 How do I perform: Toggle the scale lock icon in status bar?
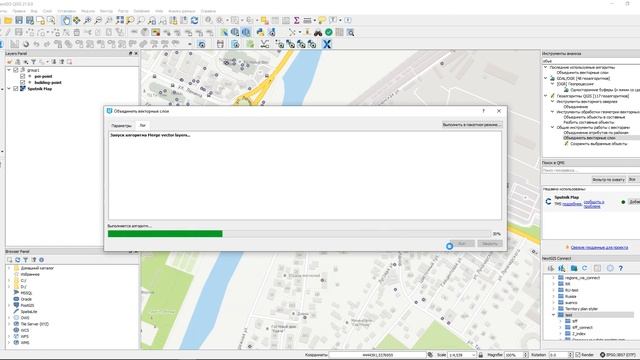[x=481, y=355]
